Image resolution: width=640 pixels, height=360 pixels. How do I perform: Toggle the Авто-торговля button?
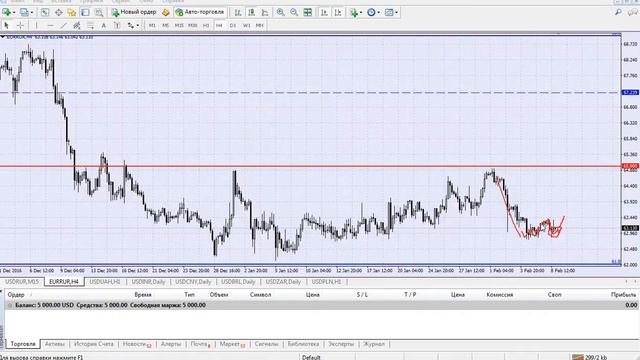click(x=200, y=12)
